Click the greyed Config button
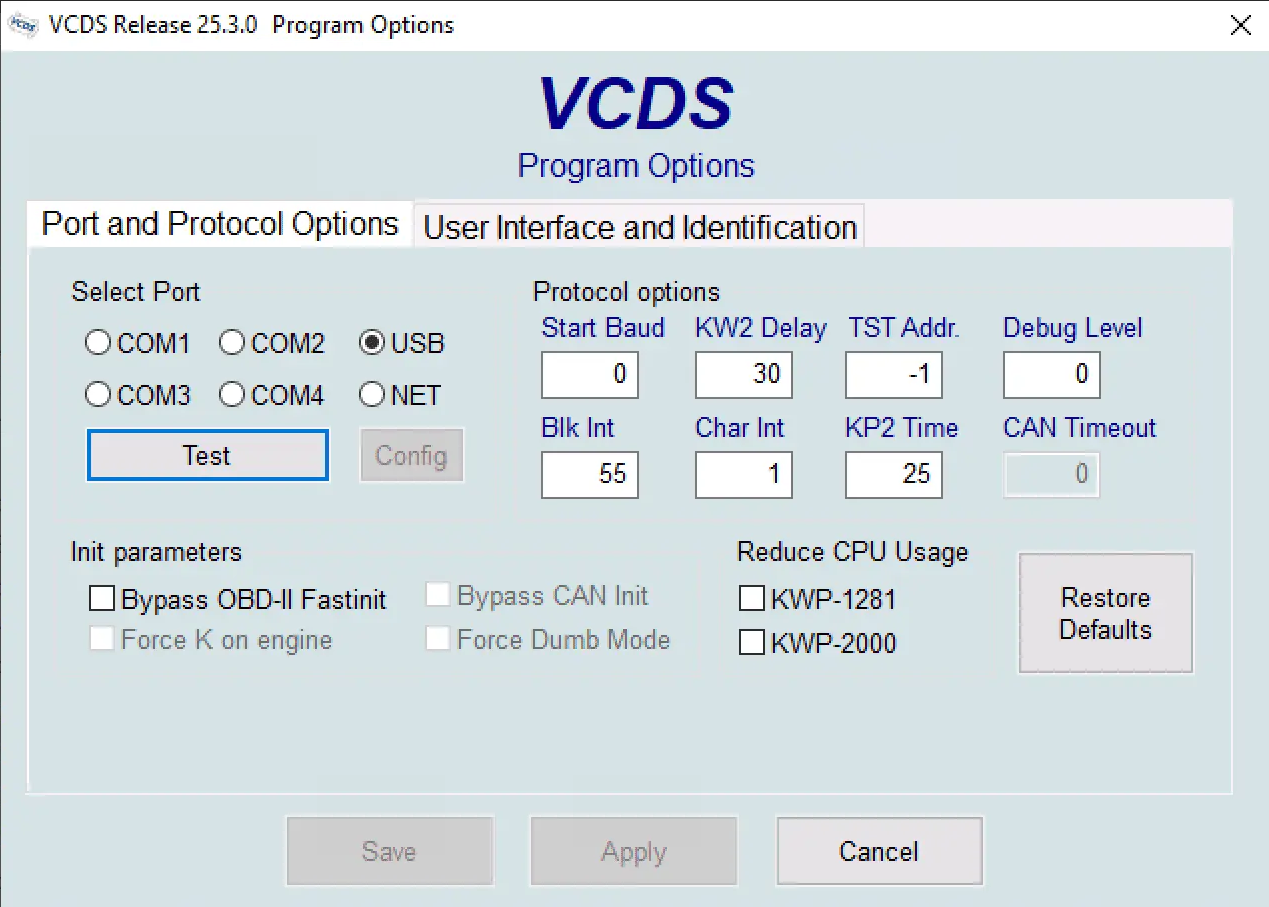Viewport: 1269px width, 907px height. [411, 456]
